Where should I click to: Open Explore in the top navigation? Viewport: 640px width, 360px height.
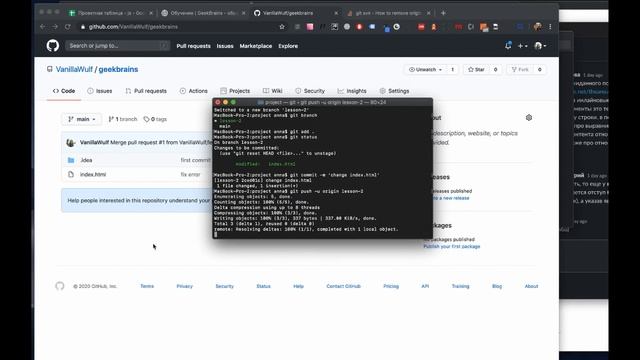288,46
